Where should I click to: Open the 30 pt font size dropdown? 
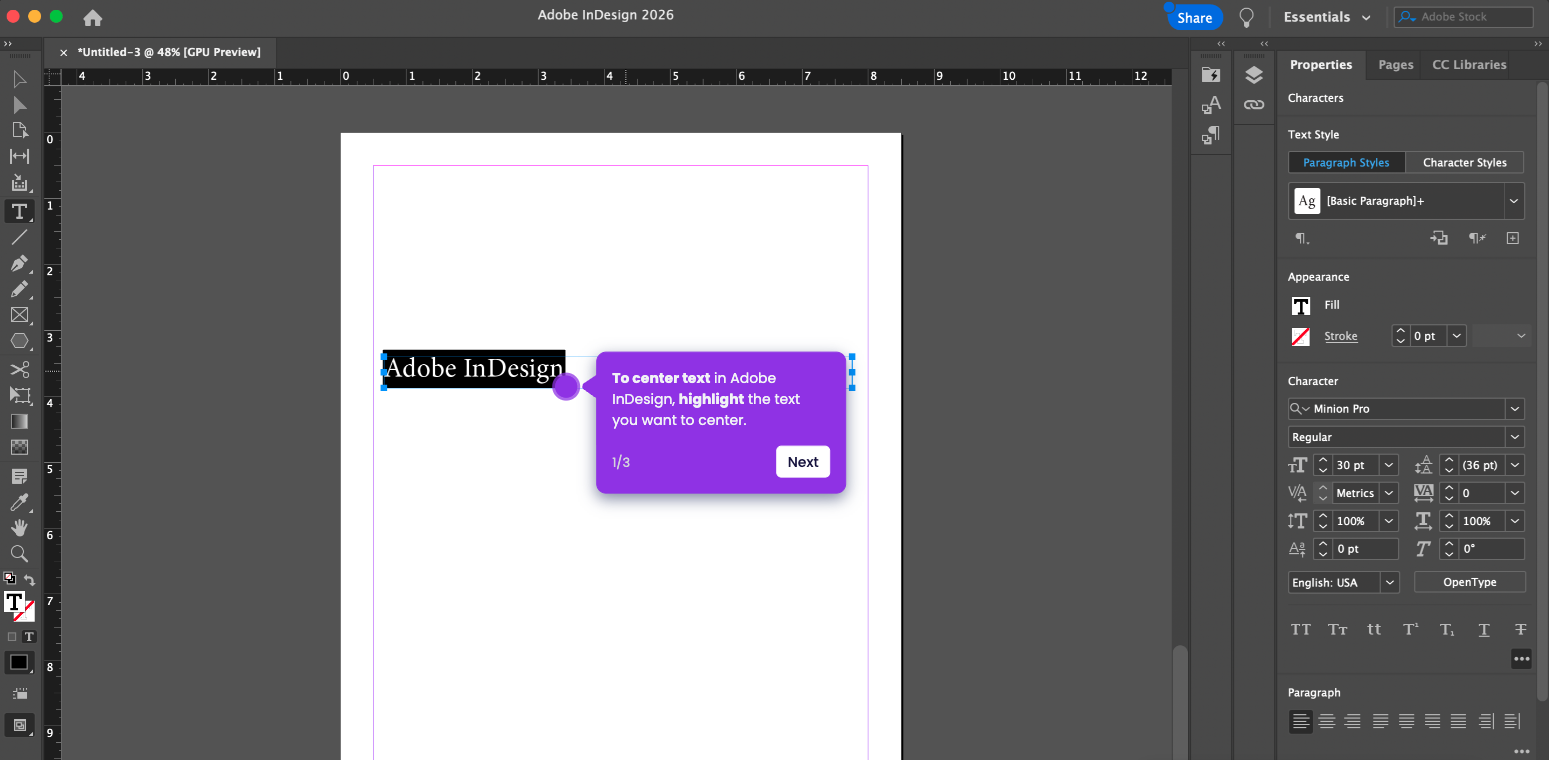point(1389,465)
